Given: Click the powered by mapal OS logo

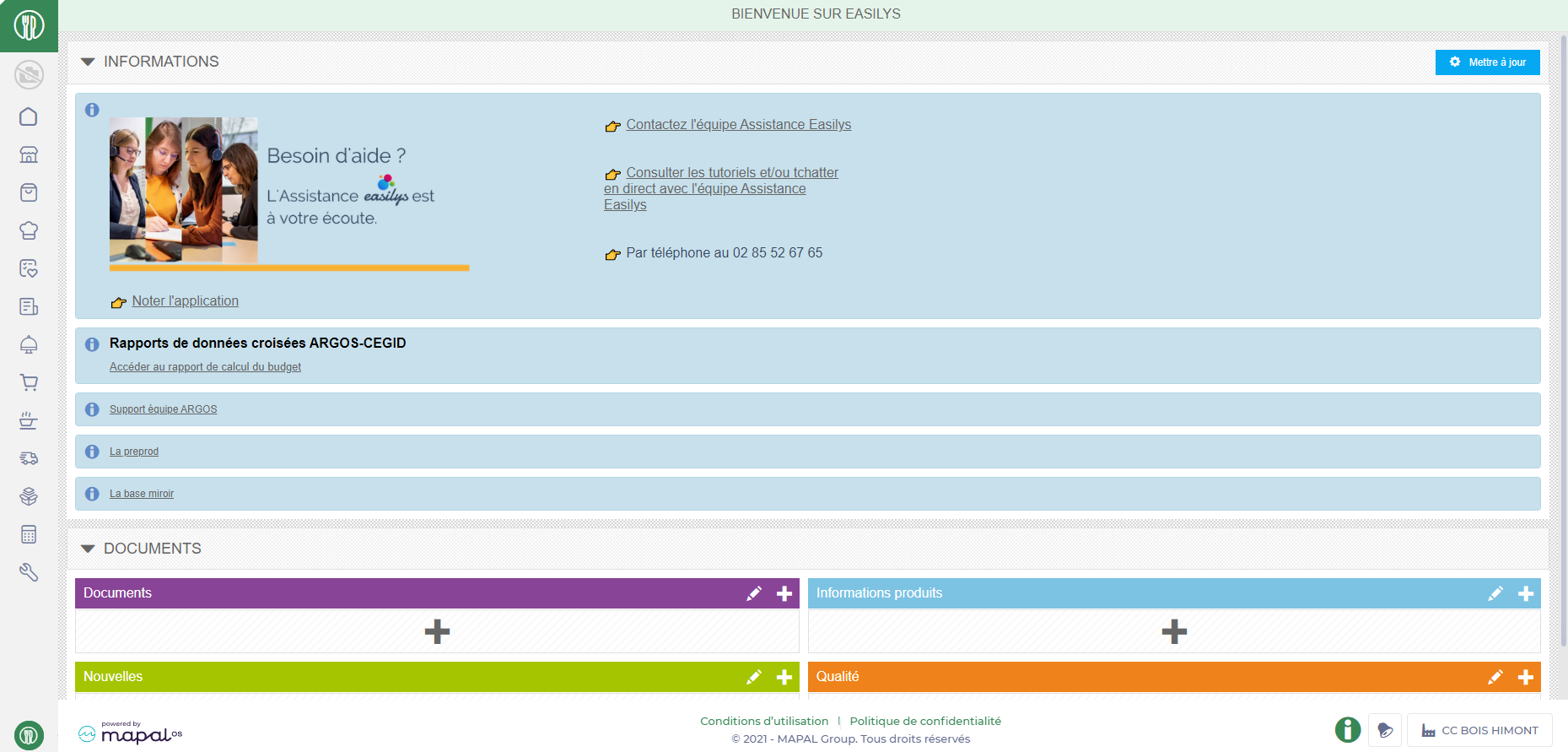Looking at the screenshot, I should [x=131, y=733].
